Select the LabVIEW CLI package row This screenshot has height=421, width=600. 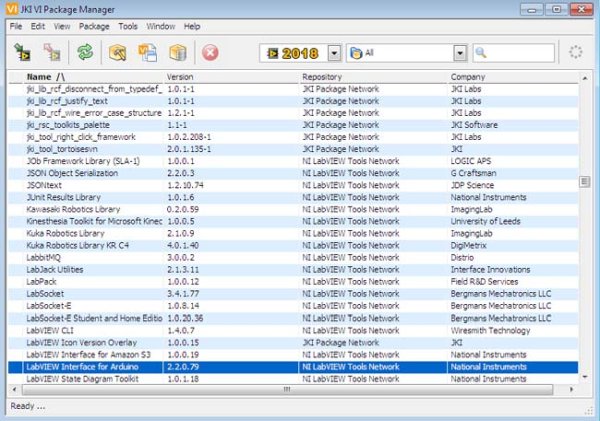pos(293,330)
